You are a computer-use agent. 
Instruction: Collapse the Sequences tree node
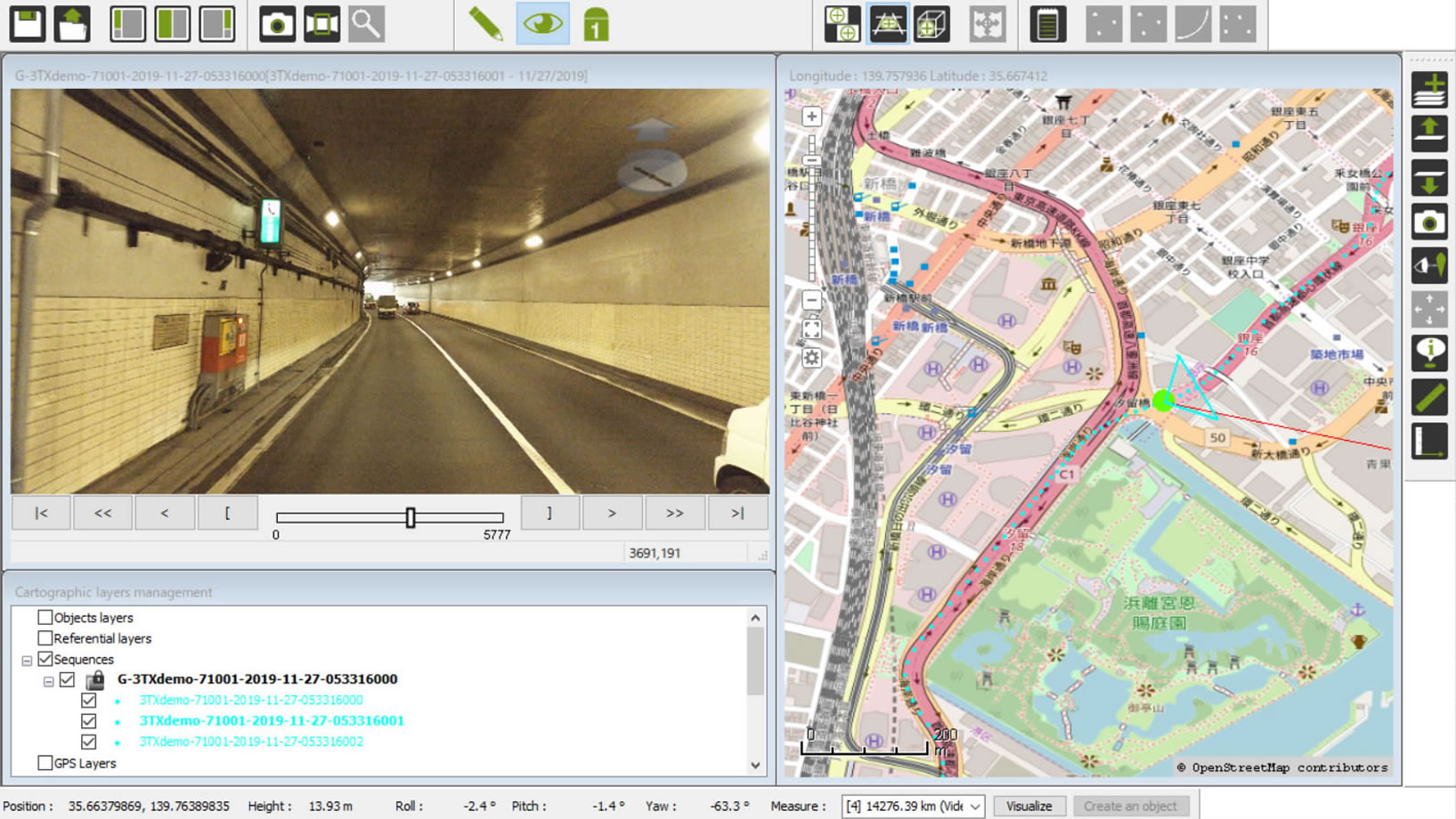point(27,661)
